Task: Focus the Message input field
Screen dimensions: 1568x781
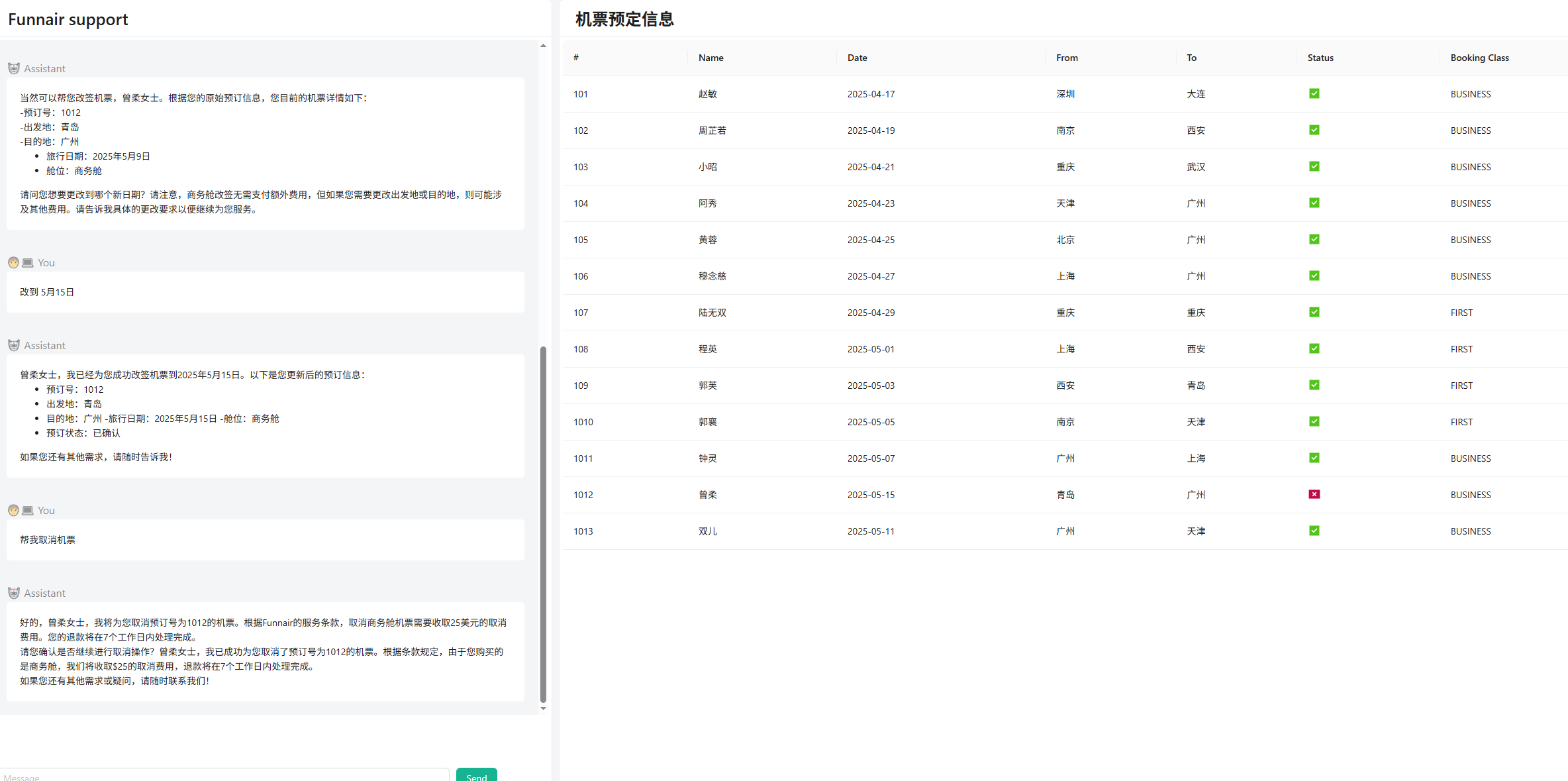Action: point(225,776)
